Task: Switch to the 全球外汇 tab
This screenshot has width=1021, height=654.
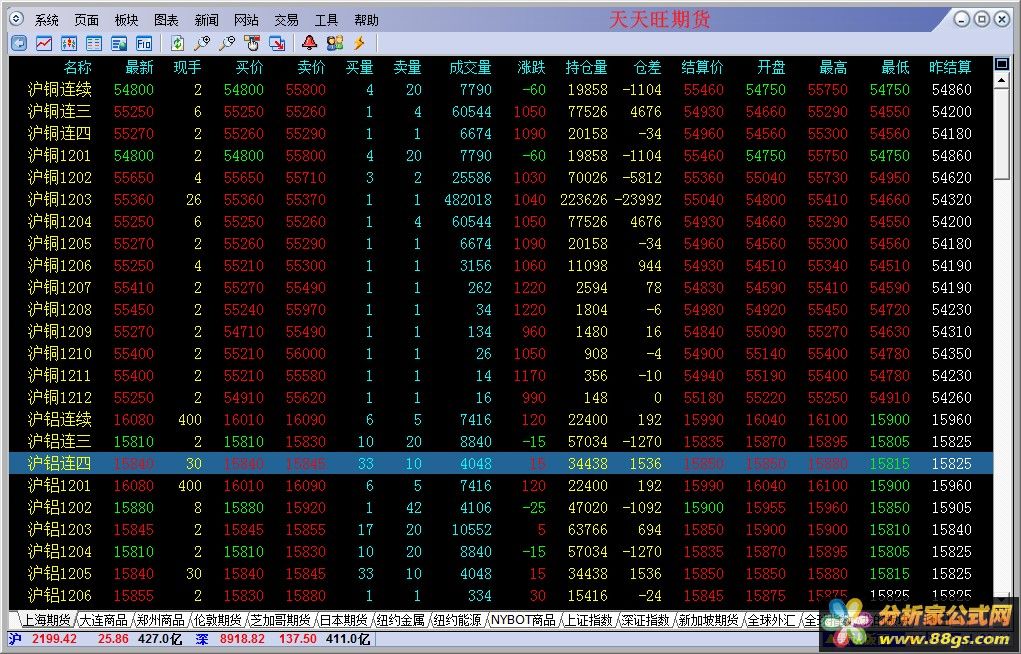Action: 771,620
